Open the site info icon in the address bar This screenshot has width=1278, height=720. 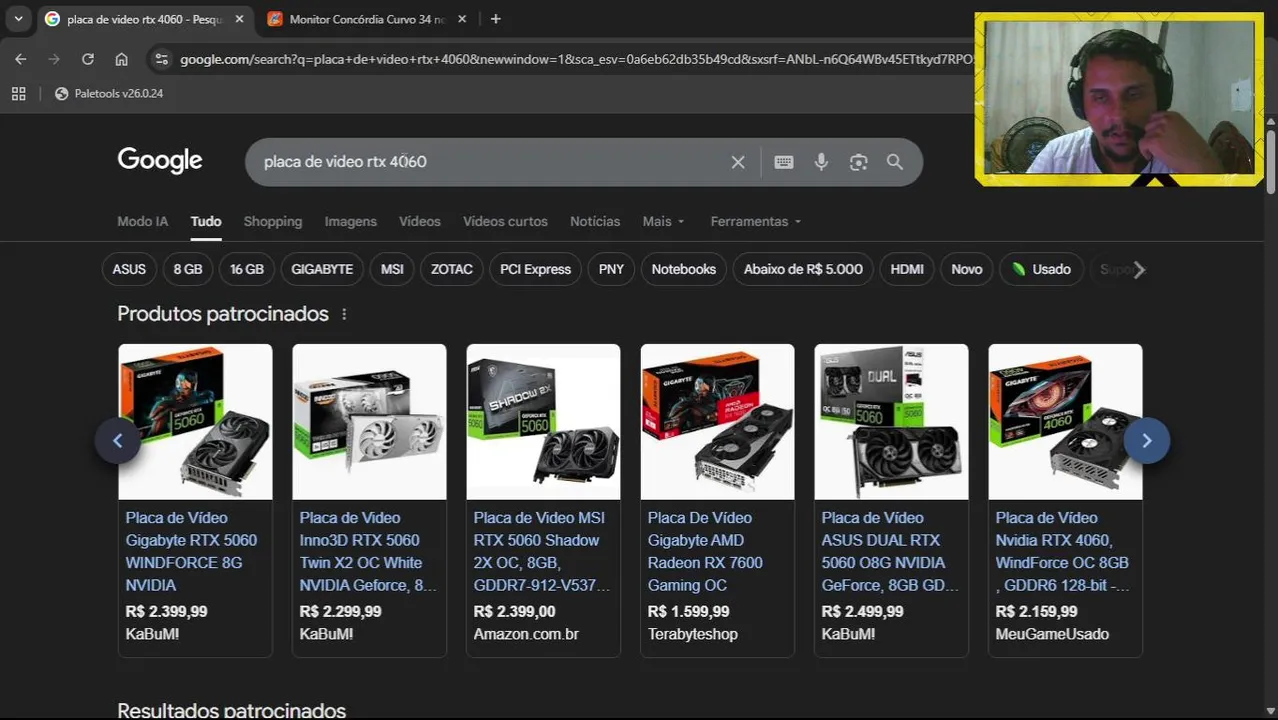point(161,59)
